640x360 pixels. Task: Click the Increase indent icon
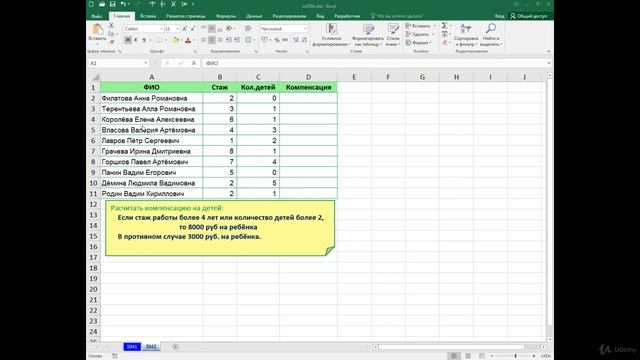237,40
